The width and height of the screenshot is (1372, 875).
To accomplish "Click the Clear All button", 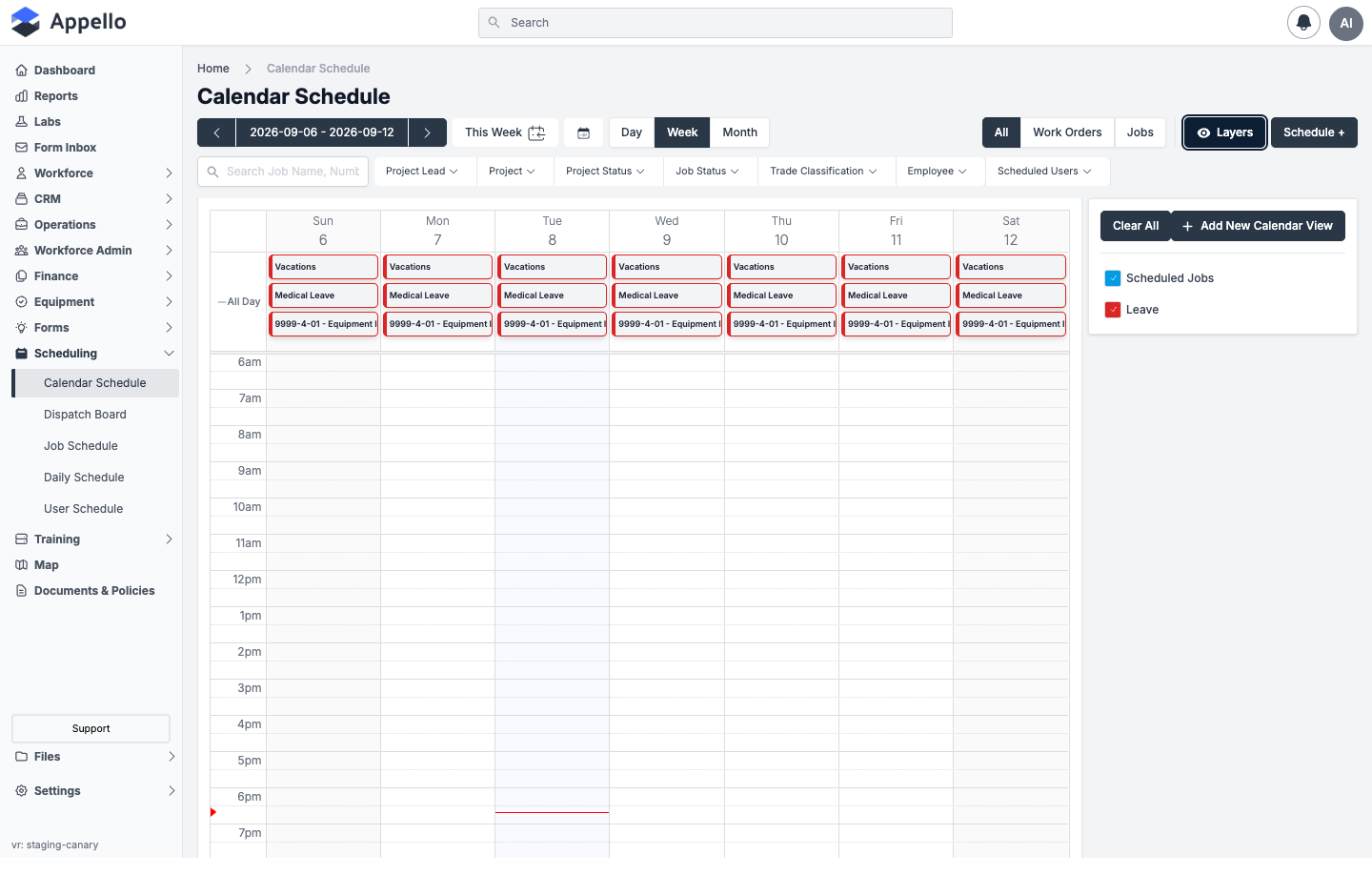I will 1136,226.
